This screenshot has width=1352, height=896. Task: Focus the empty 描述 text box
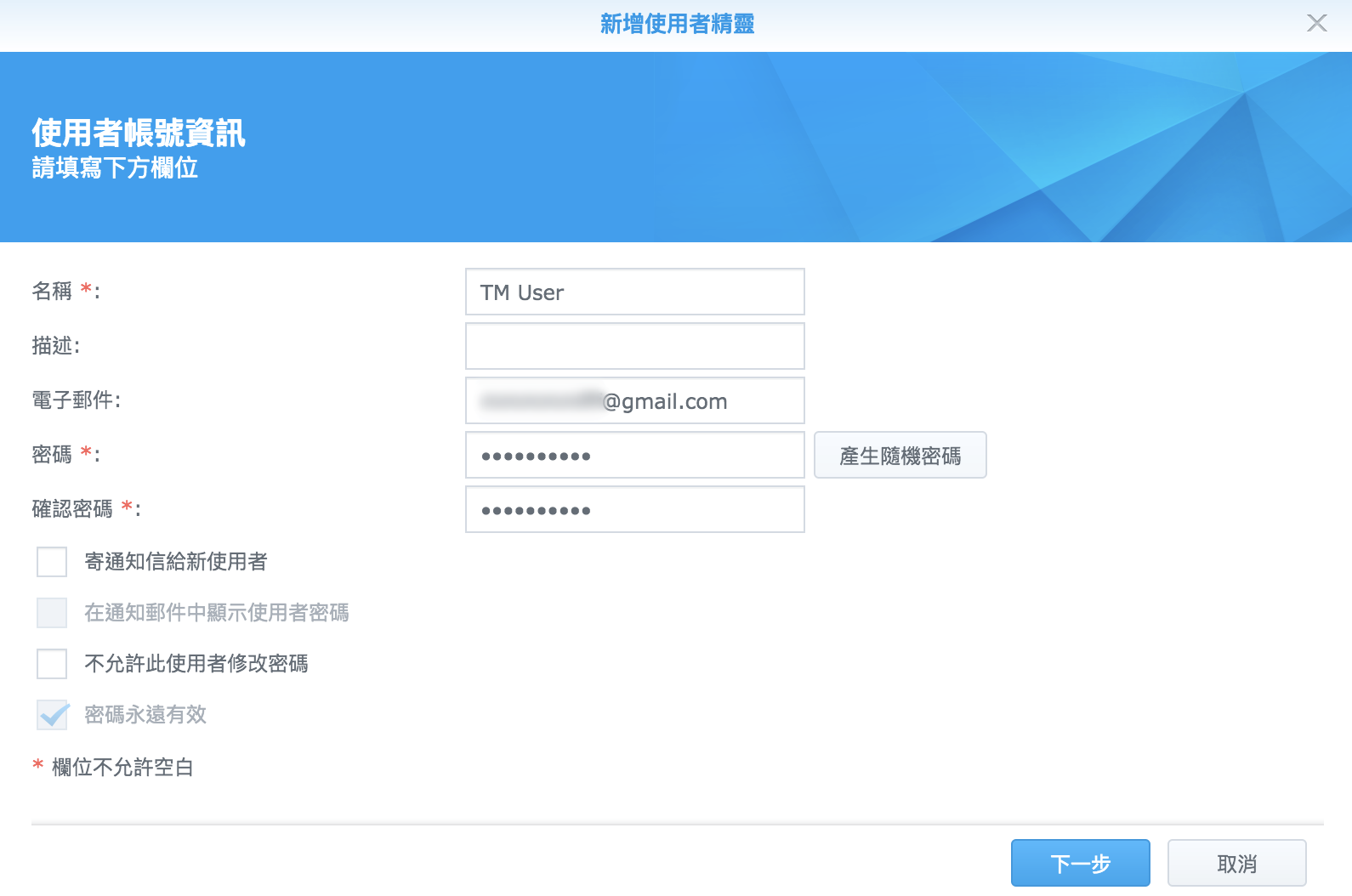634,347
